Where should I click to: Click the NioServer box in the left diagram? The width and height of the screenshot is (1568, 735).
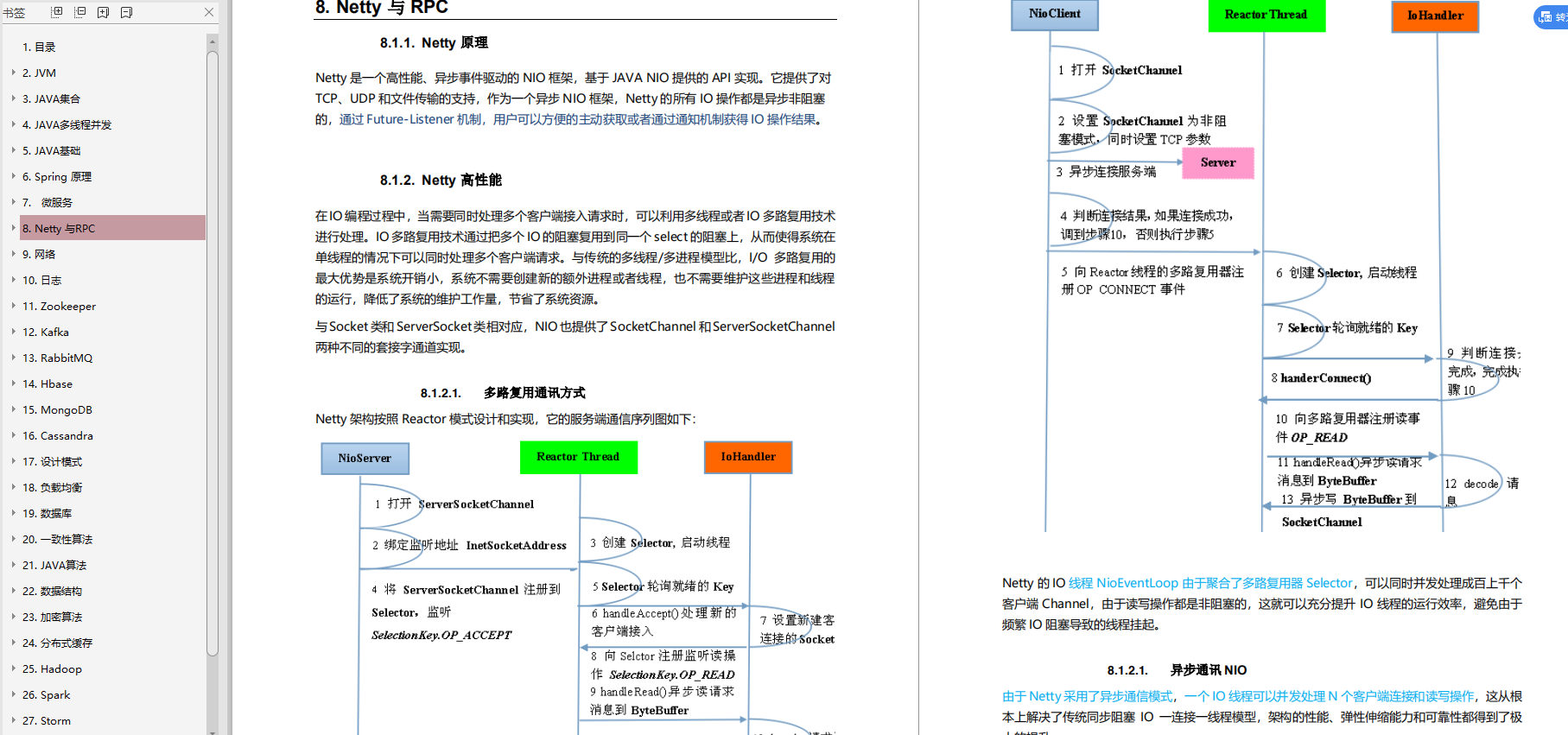(x=365, y=458)
